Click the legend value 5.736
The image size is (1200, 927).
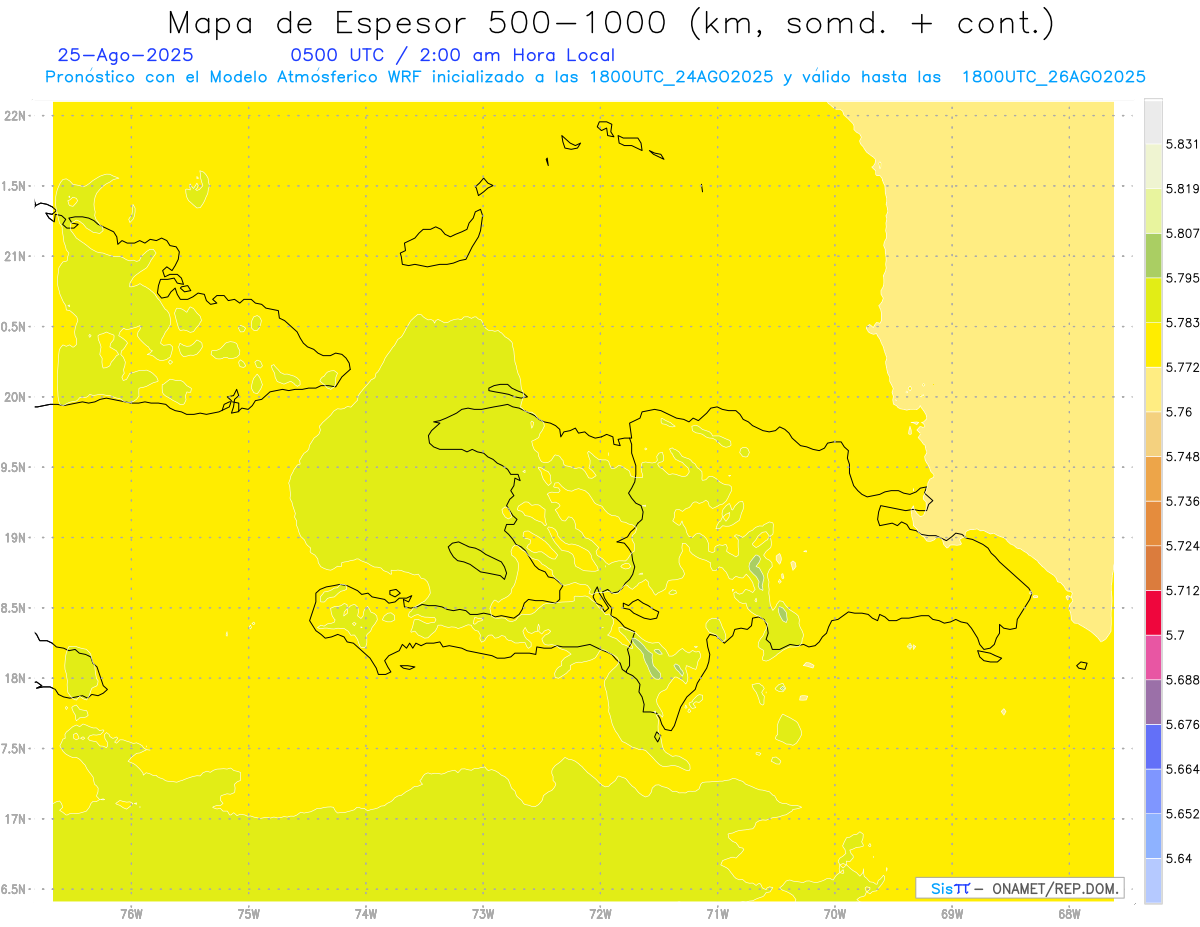click(1183, 501)
